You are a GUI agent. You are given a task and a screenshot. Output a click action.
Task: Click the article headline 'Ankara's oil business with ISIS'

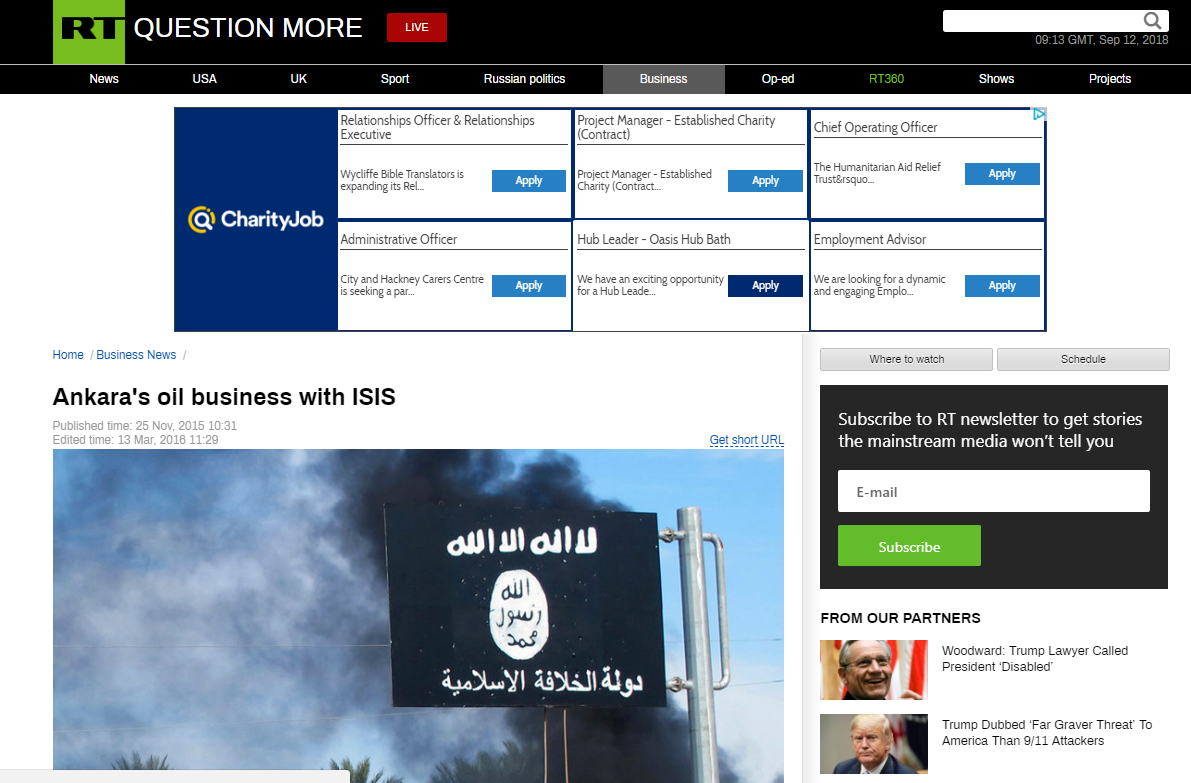tap(224, 397)
